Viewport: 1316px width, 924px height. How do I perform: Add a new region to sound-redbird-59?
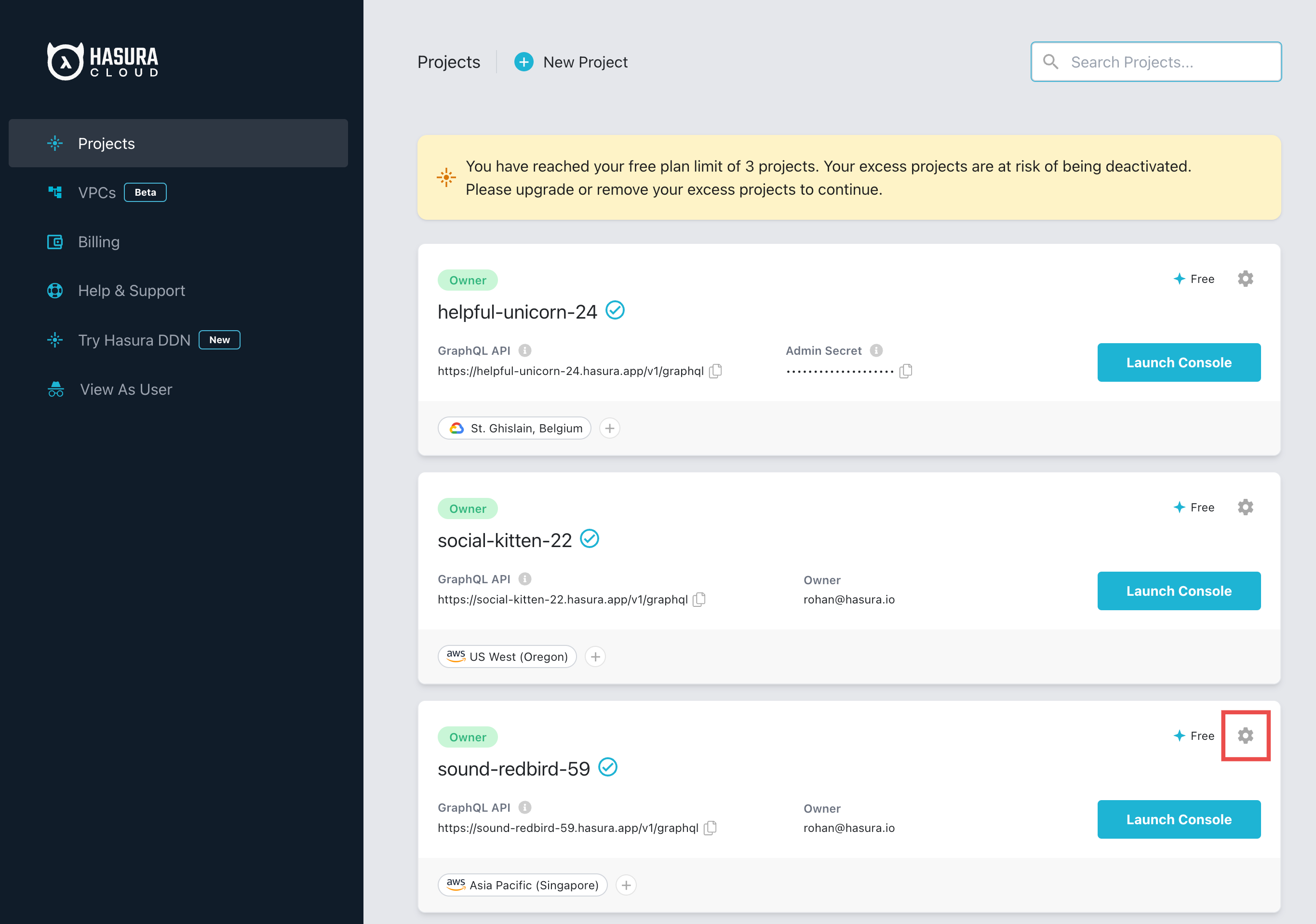tap(626, 885)
